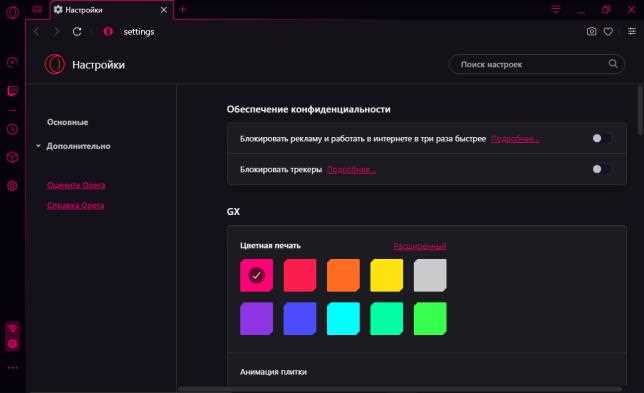Go forward to the next page
644x393 pixels.
pyautogui.click(x=56, y=32)
